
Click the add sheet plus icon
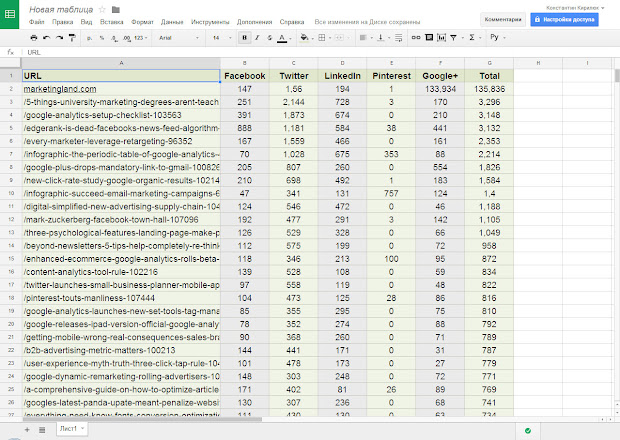[x=26, y=428]
